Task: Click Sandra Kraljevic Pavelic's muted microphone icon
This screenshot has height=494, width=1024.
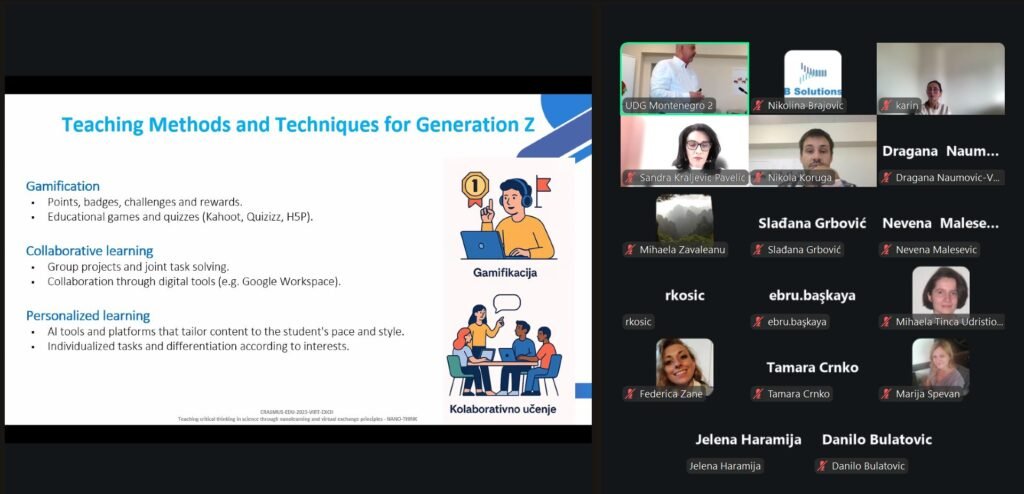Action: (630, 178)
